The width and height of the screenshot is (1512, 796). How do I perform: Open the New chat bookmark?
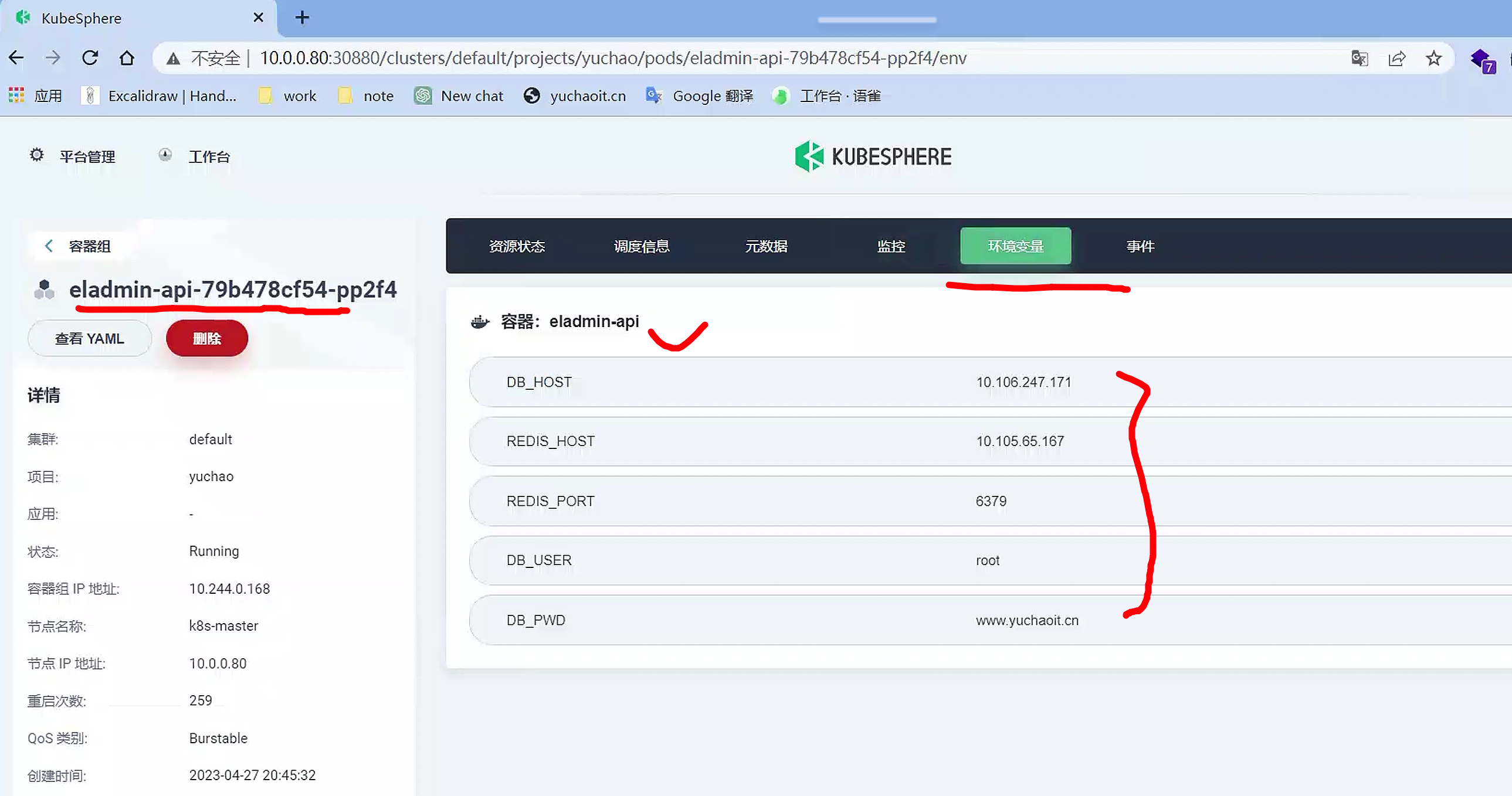click(x=459, y=96)
